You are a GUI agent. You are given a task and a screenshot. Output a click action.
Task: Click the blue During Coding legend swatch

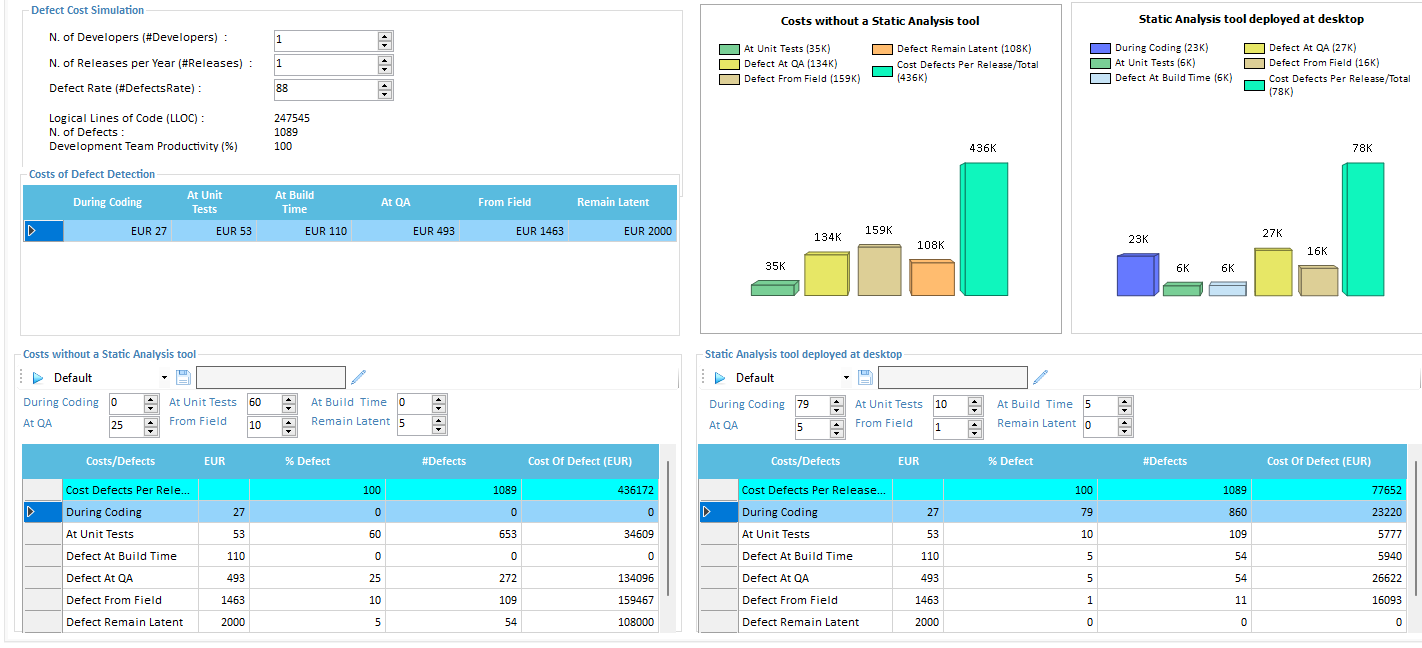pyautogui.click(x=1100, y=48)
